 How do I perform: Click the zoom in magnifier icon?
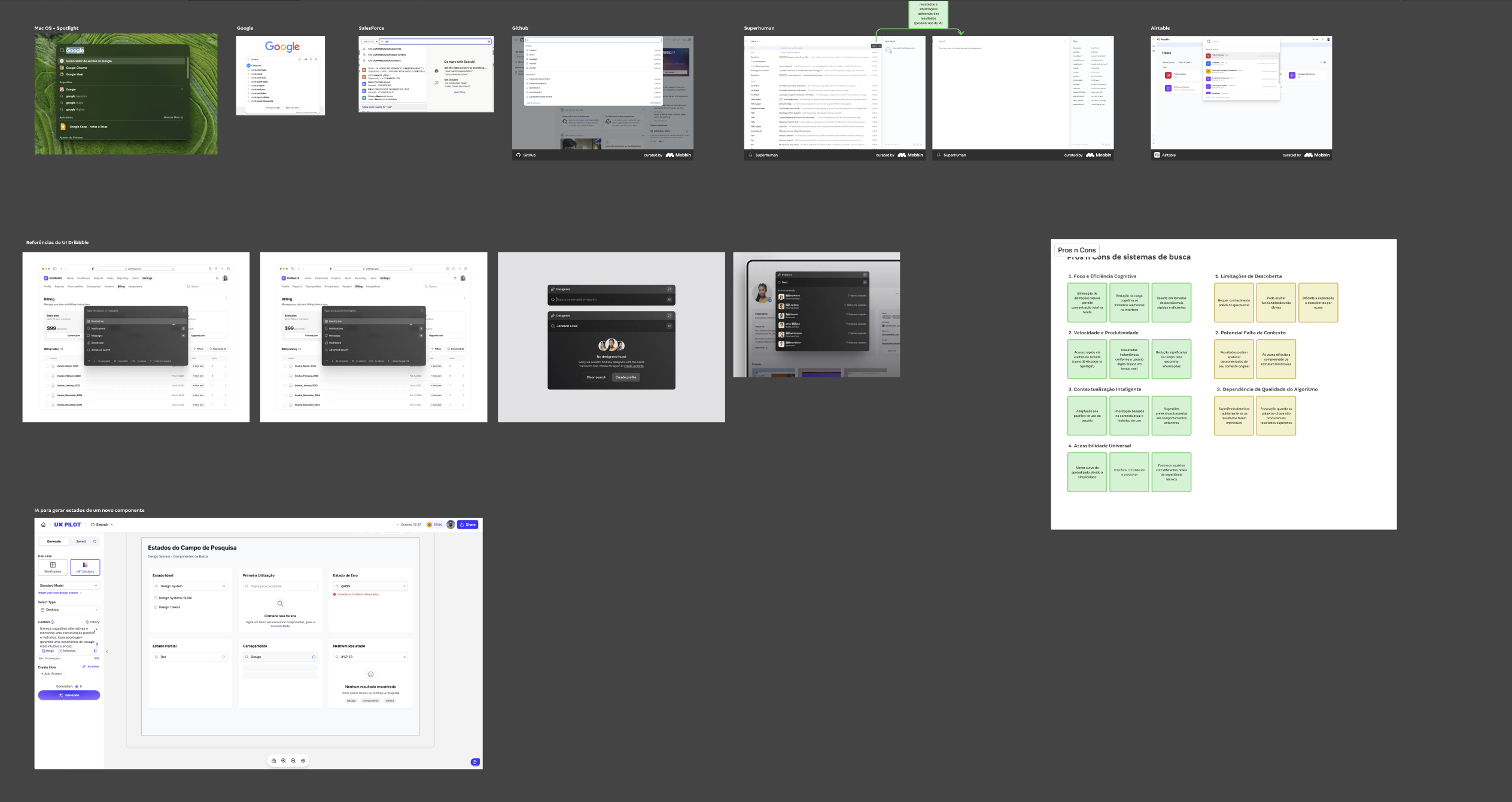point(284,761)
